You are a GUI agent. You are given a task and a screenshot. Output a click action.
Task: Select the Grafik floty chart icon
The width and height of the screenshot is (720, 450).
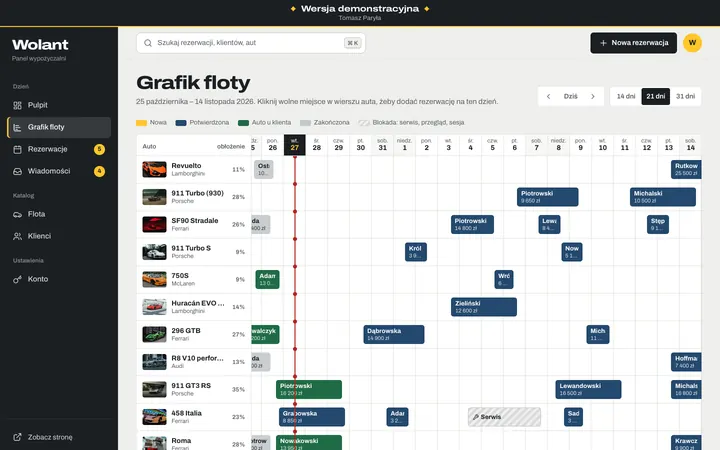(x=17, y=127)
